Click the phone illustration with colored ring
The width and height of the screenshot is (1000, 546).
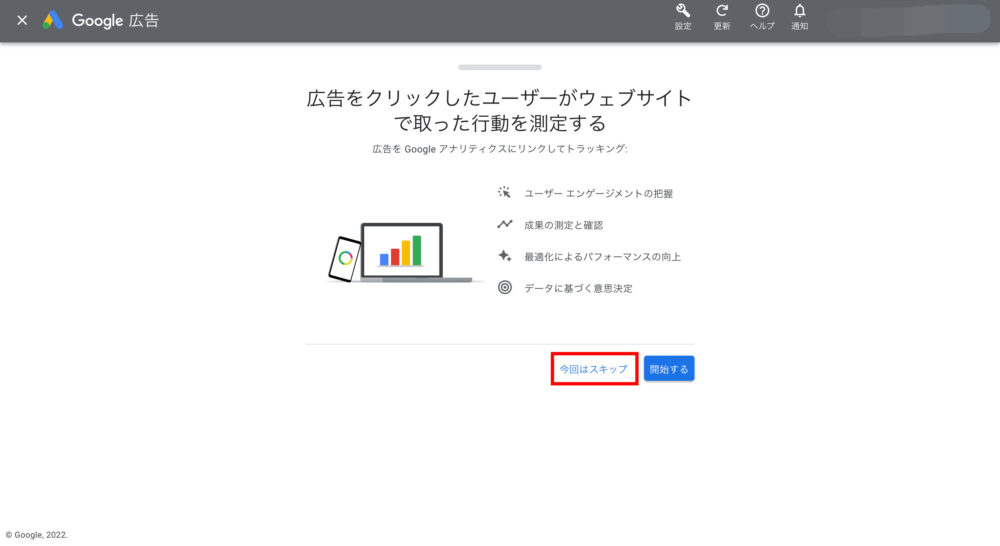tap(345, 259)
